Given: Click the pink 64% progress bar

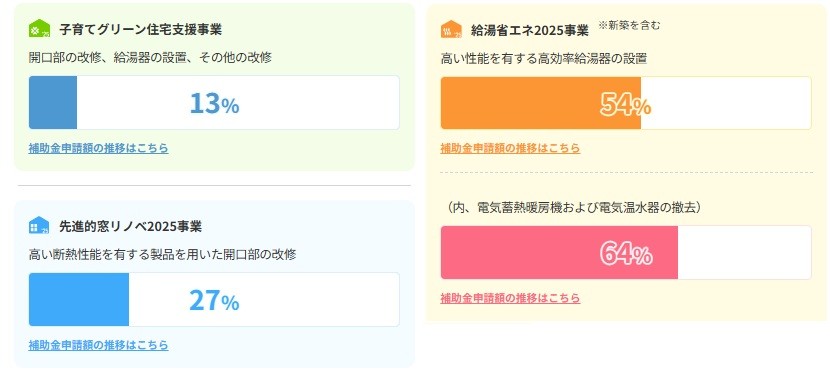Looking at the screenshot, I should [626, 252].
